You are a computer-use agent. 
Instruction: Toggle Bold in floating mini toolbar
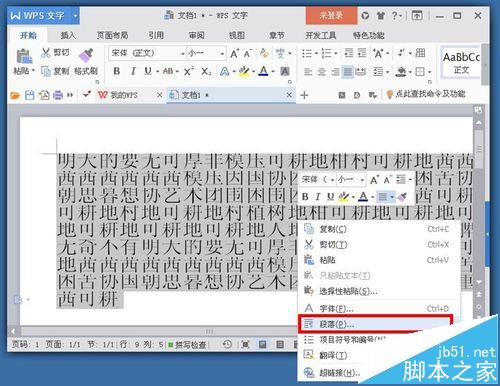(305, 197)
